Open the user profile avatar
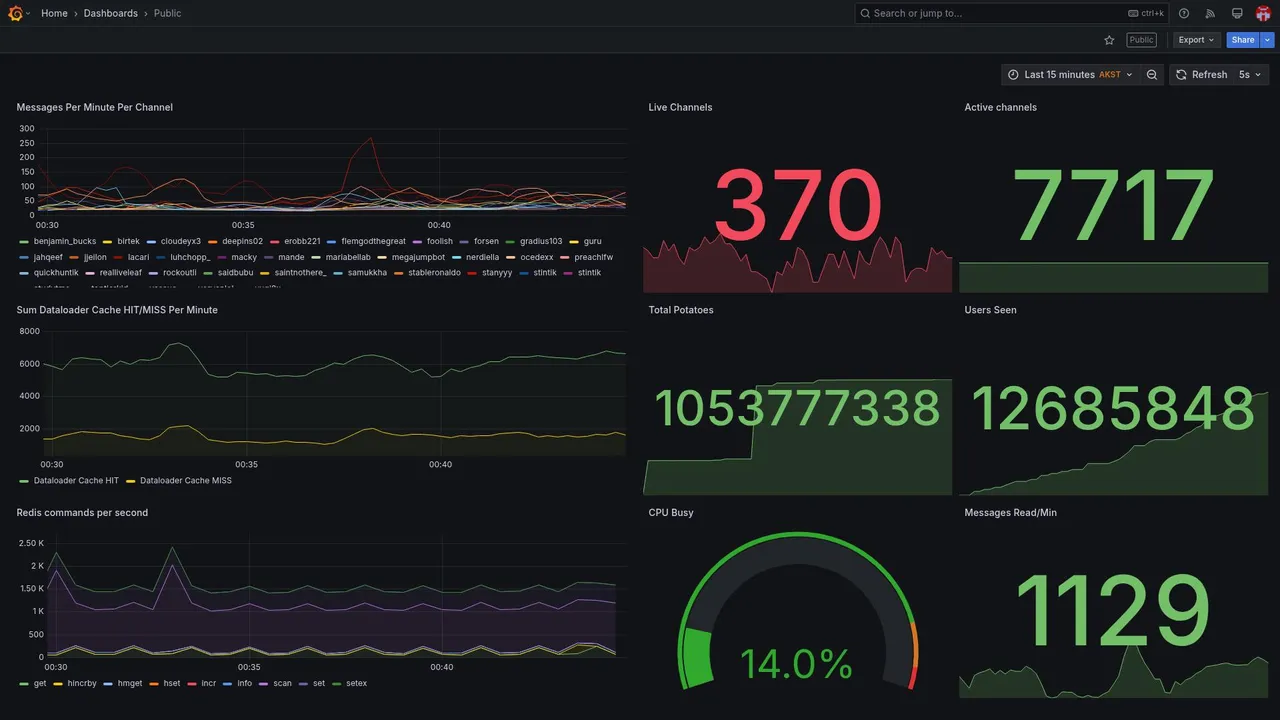Image resolution: width=1280 pixels, height=720 pixels. (x=1263, y=13)
